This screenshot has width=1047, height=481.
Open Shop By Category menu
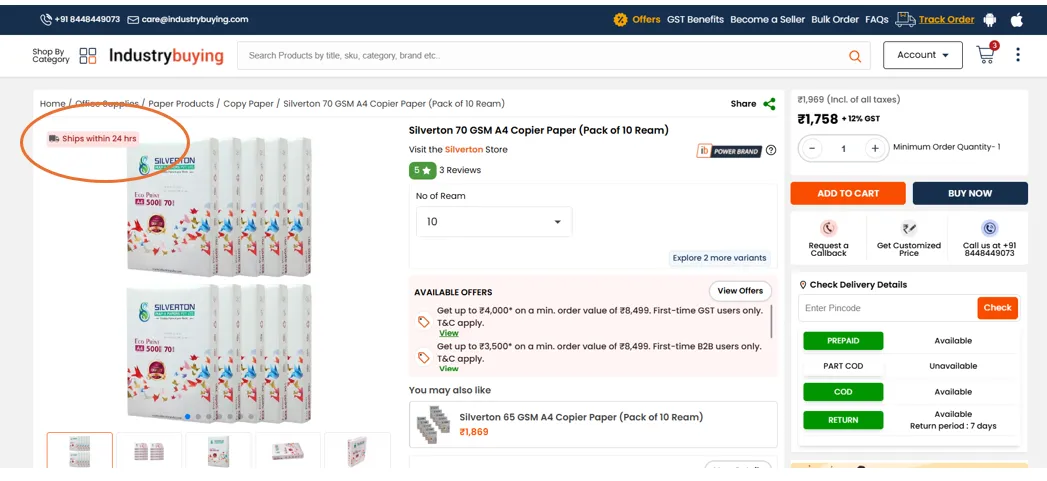(64, 56)
